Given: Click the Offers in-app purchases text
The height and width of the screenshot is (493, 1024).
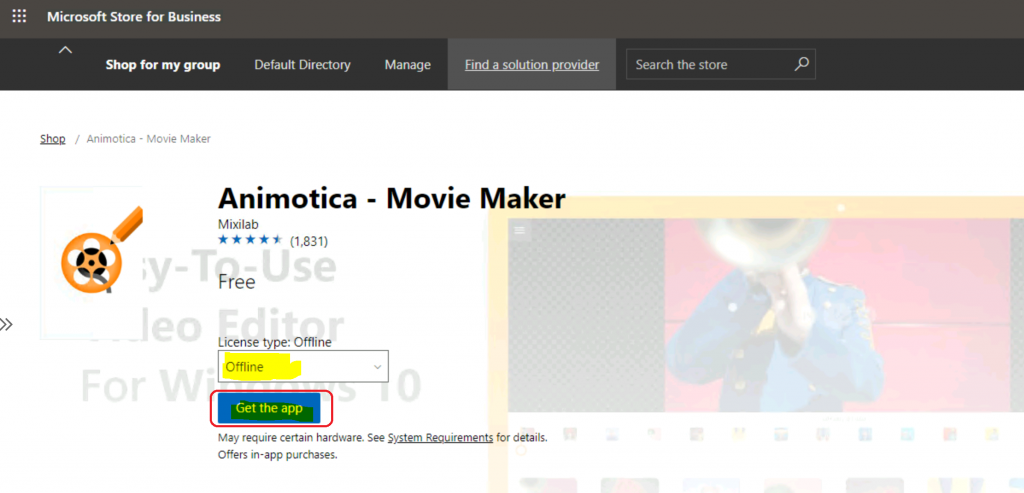Looking at the screenshot, I should tap(278, 454).
